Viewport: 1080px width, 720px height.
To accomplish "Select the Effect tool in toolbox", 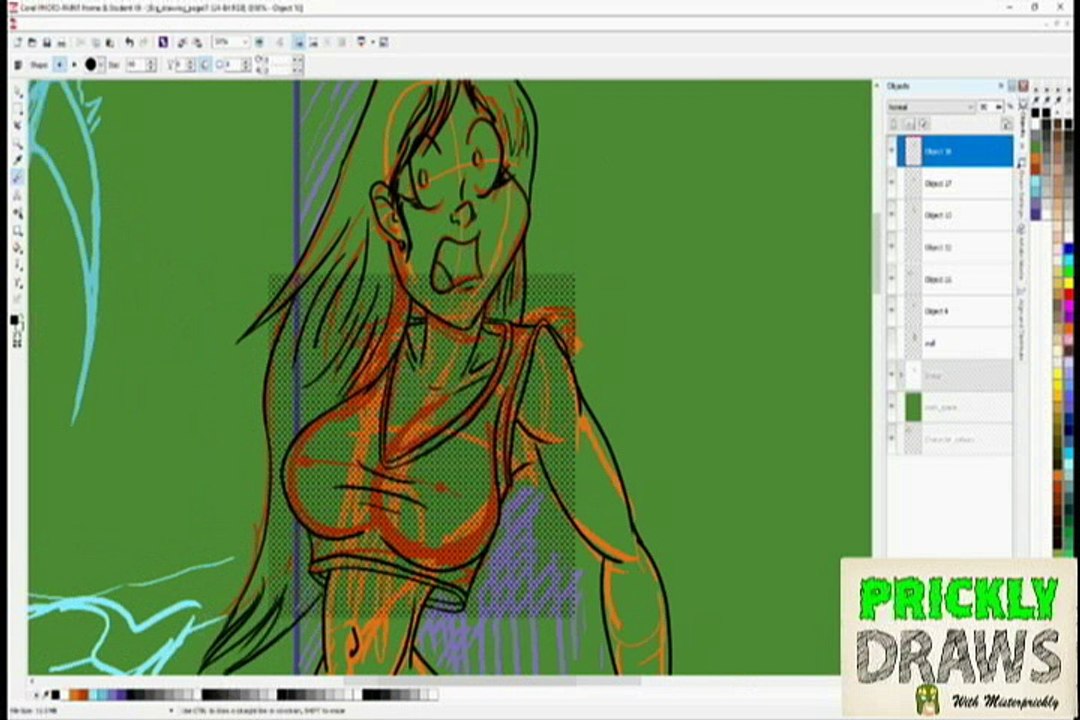I will [x=17, y=282].
